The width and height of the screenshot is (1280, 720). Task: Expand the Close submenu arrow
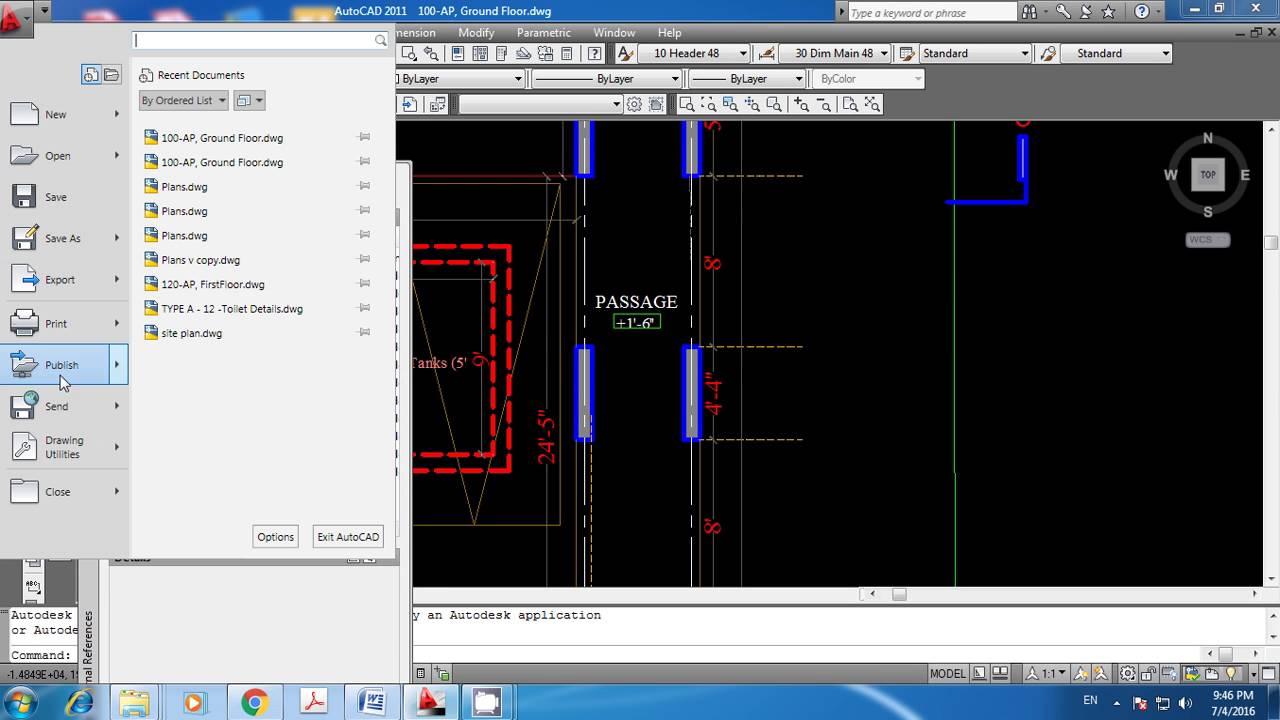117,491
